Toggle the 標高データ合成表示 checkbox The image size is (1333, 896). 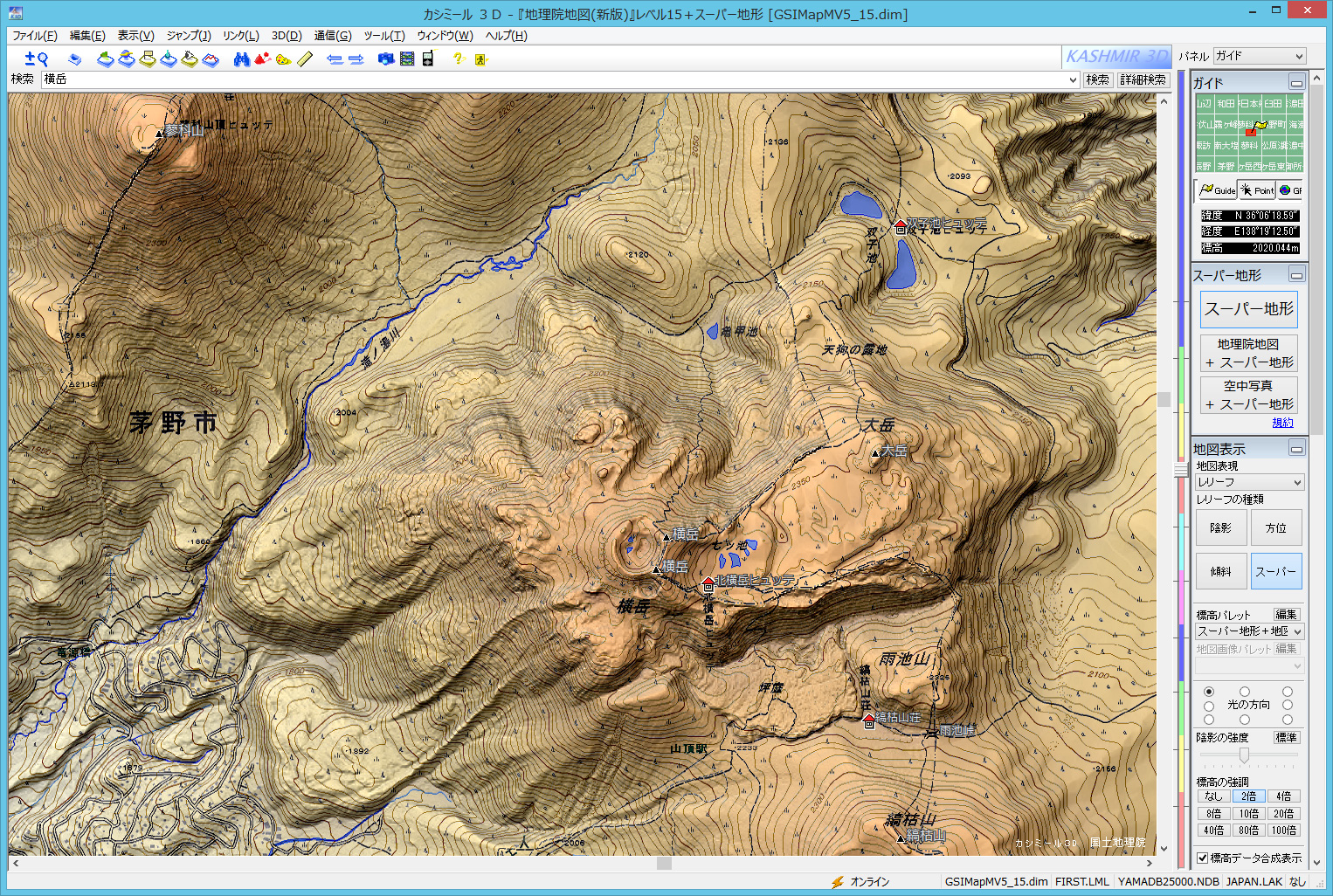pyautogui.click(x=1203, y=858)
